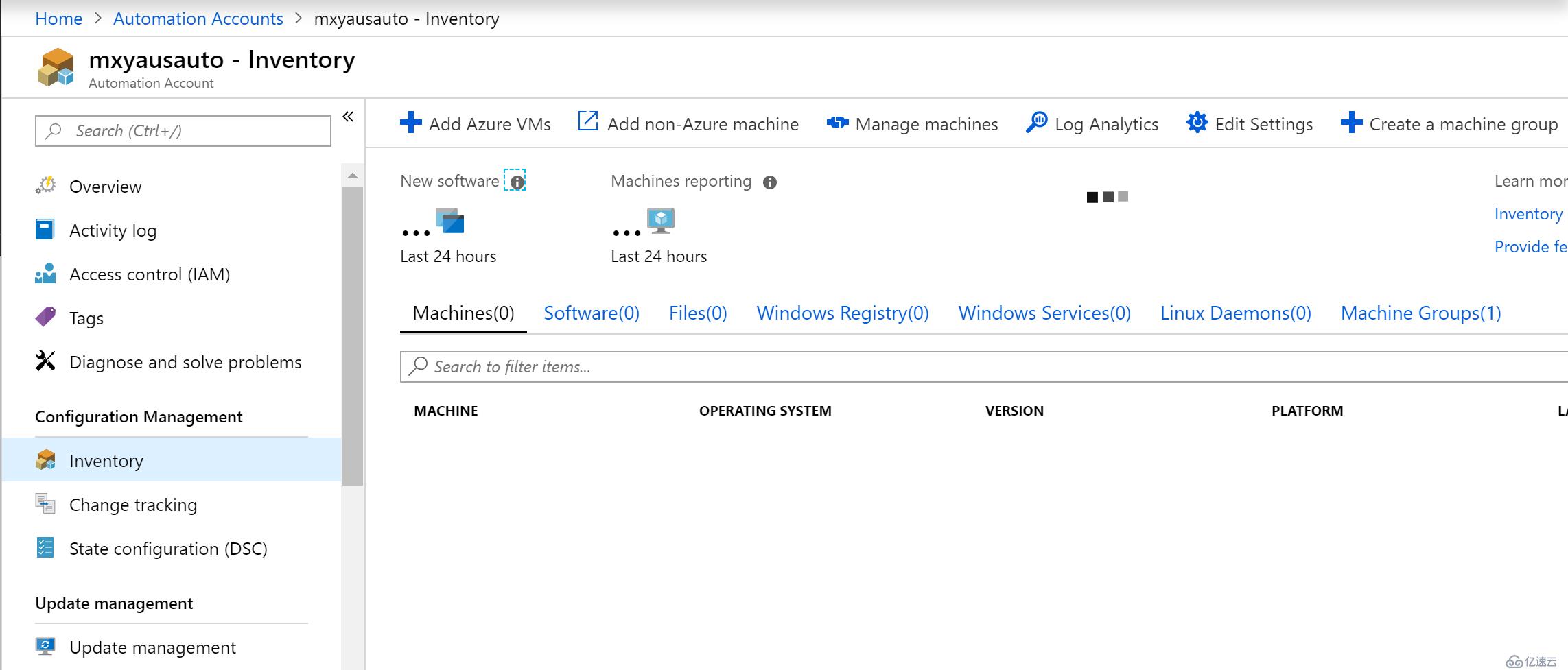Click the Add Azure VMs plus icon

pyautogui.click(x=410, y=123)
